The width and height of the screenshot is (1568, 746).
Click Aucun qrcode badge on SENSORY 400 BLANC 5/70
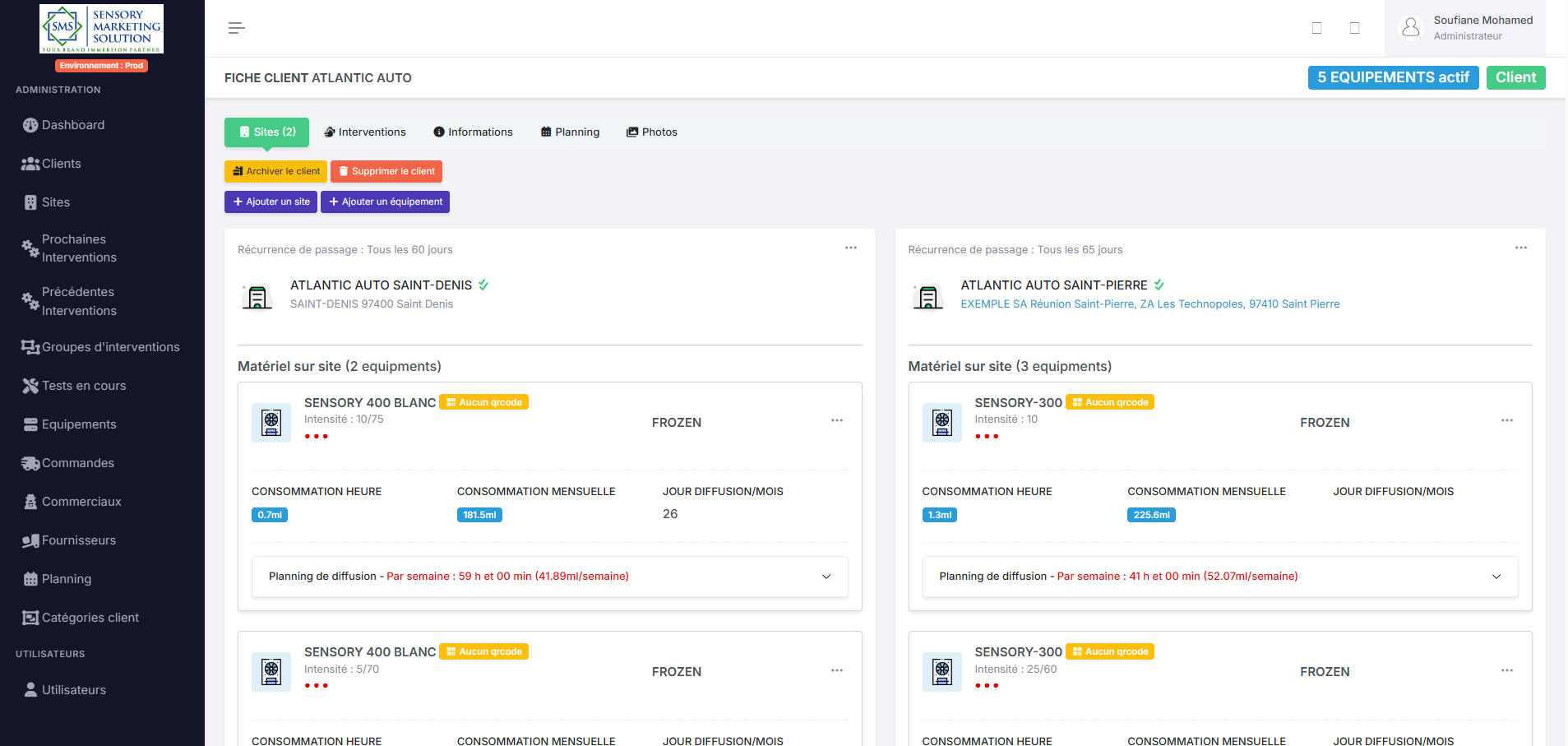[483, 651]
